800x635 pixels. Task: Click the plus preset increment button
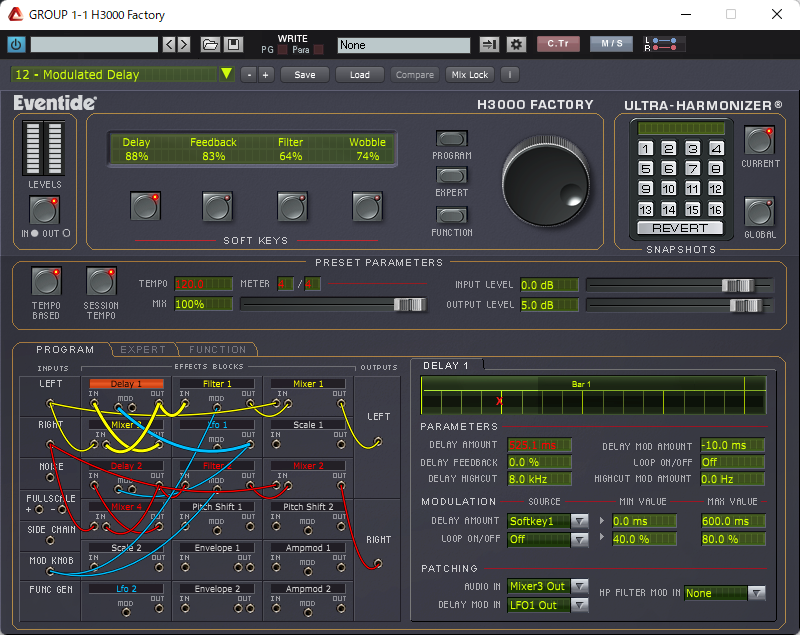click(265, 75)
